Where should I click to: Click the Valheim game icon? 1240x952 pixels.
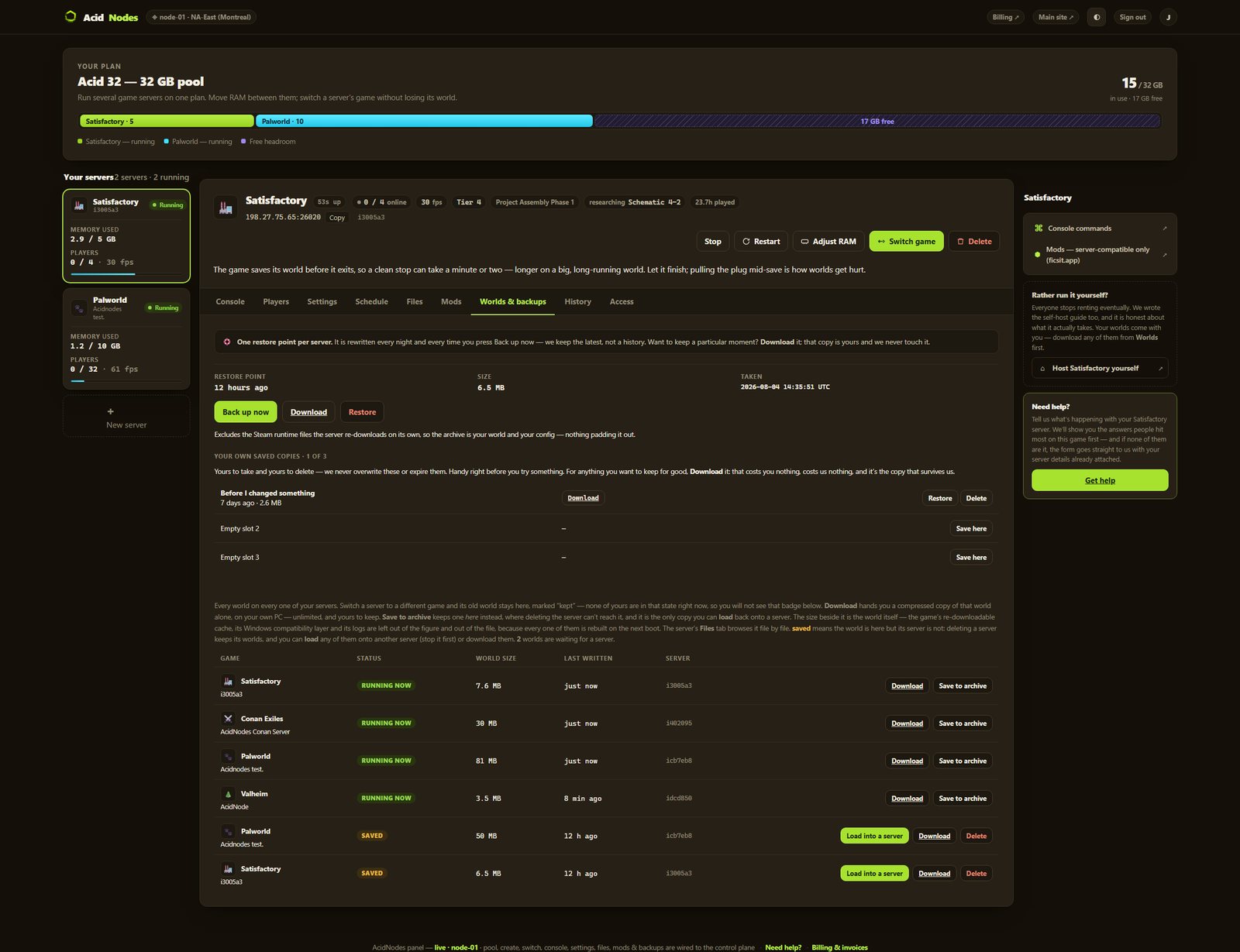(x=228, y=794)
